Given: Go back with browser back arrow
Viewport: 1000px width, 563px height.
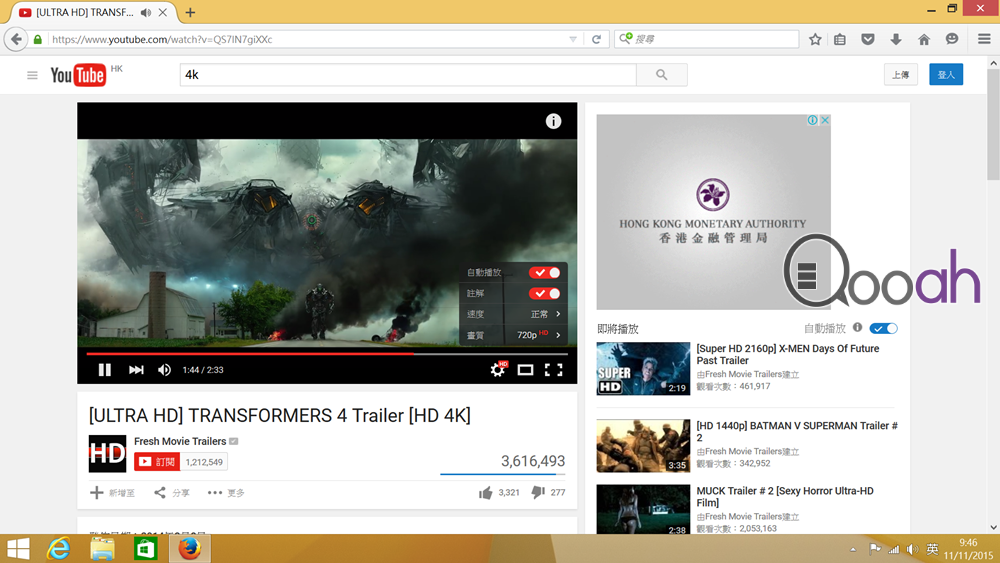Looking at the screenshot, I should [16, 39].
